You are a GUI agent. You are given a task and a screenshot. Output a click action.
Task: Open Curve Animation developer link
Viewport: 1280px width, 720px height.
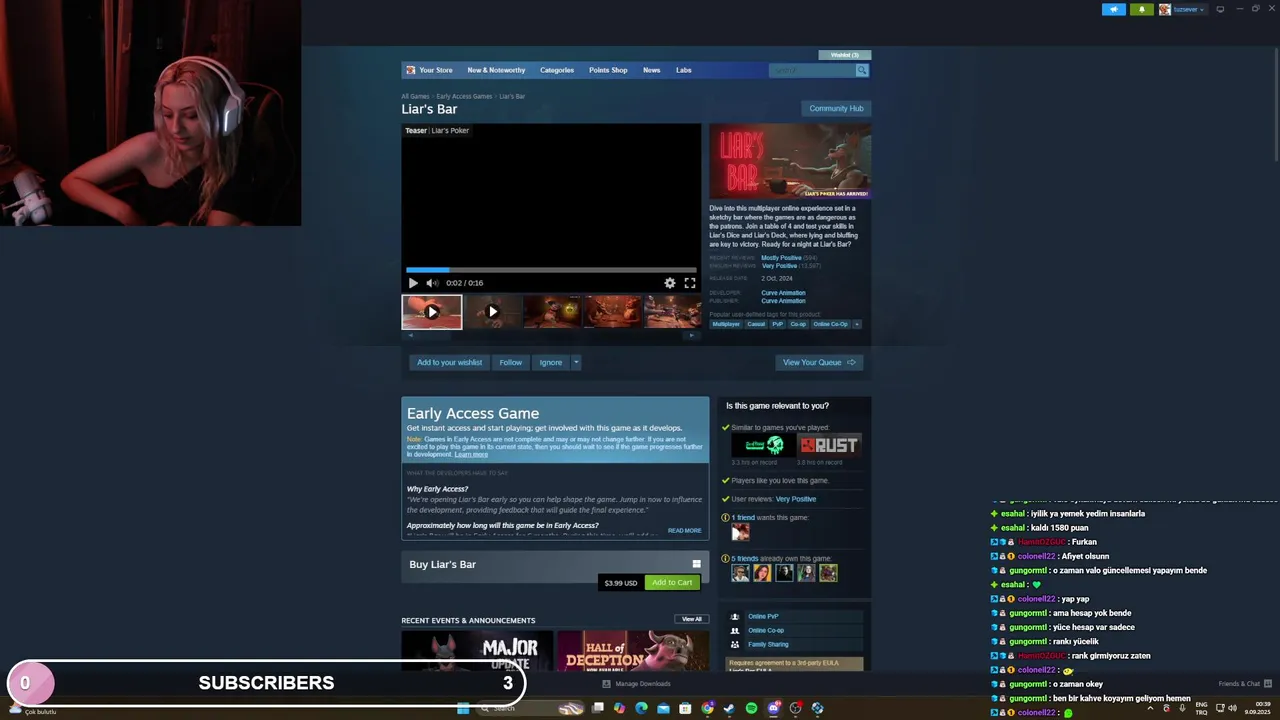pyautogui.click(x=783, y=293)
